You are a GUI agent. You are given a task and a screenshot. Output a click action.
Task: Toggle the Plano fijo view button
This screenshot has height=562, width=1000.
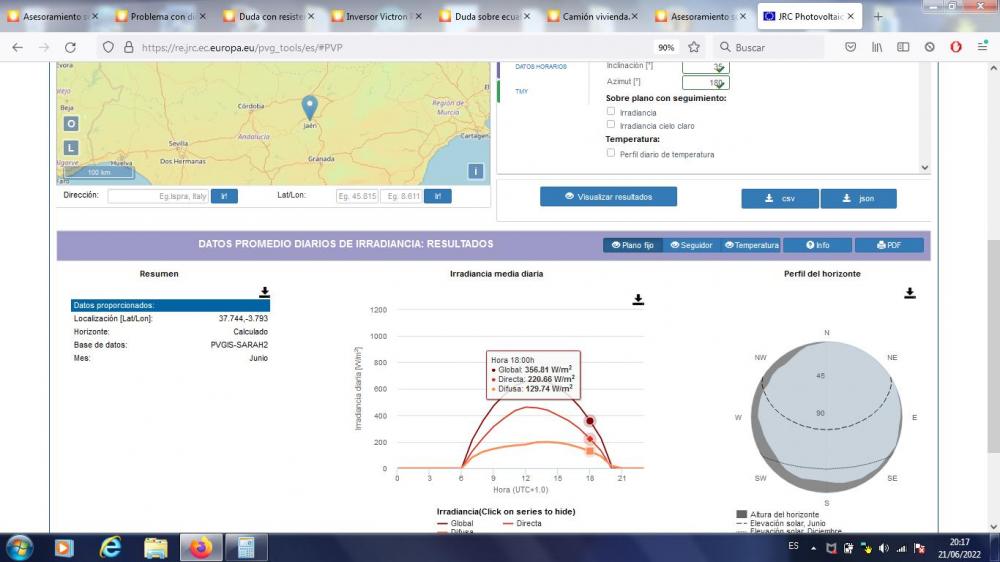(632, 245)
